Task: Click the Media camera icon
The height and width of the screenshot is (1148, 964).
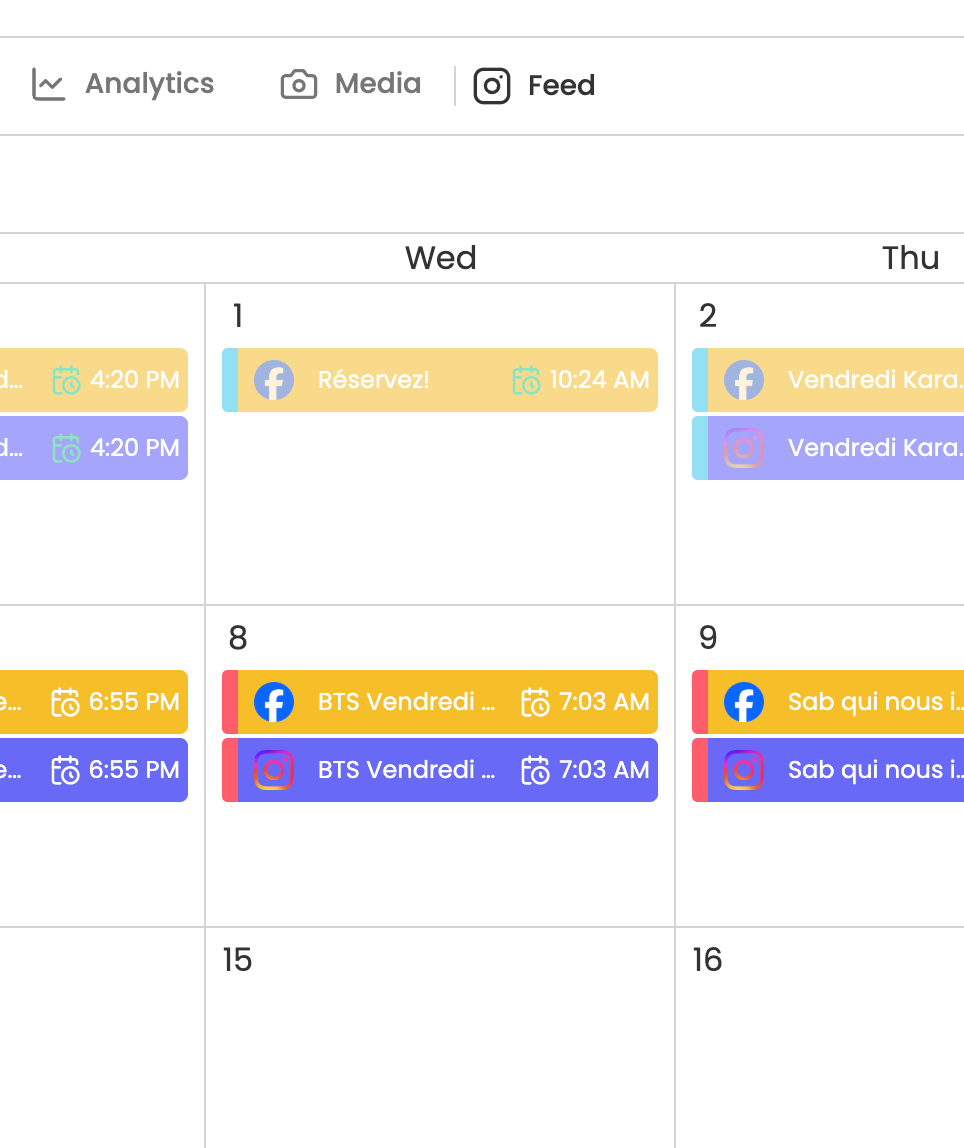Action: point(299,85)
